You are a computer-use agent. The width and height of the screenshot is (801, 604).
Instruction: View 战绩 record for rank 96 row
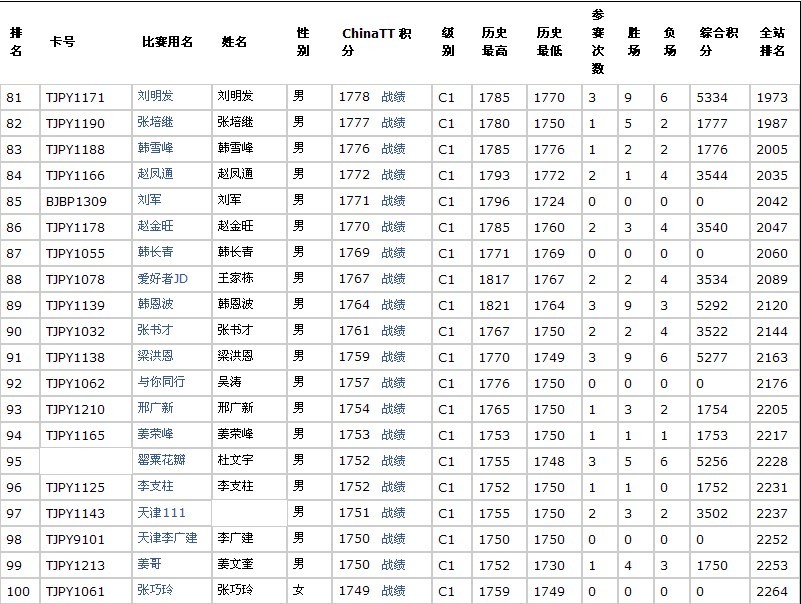click(393, 487)
